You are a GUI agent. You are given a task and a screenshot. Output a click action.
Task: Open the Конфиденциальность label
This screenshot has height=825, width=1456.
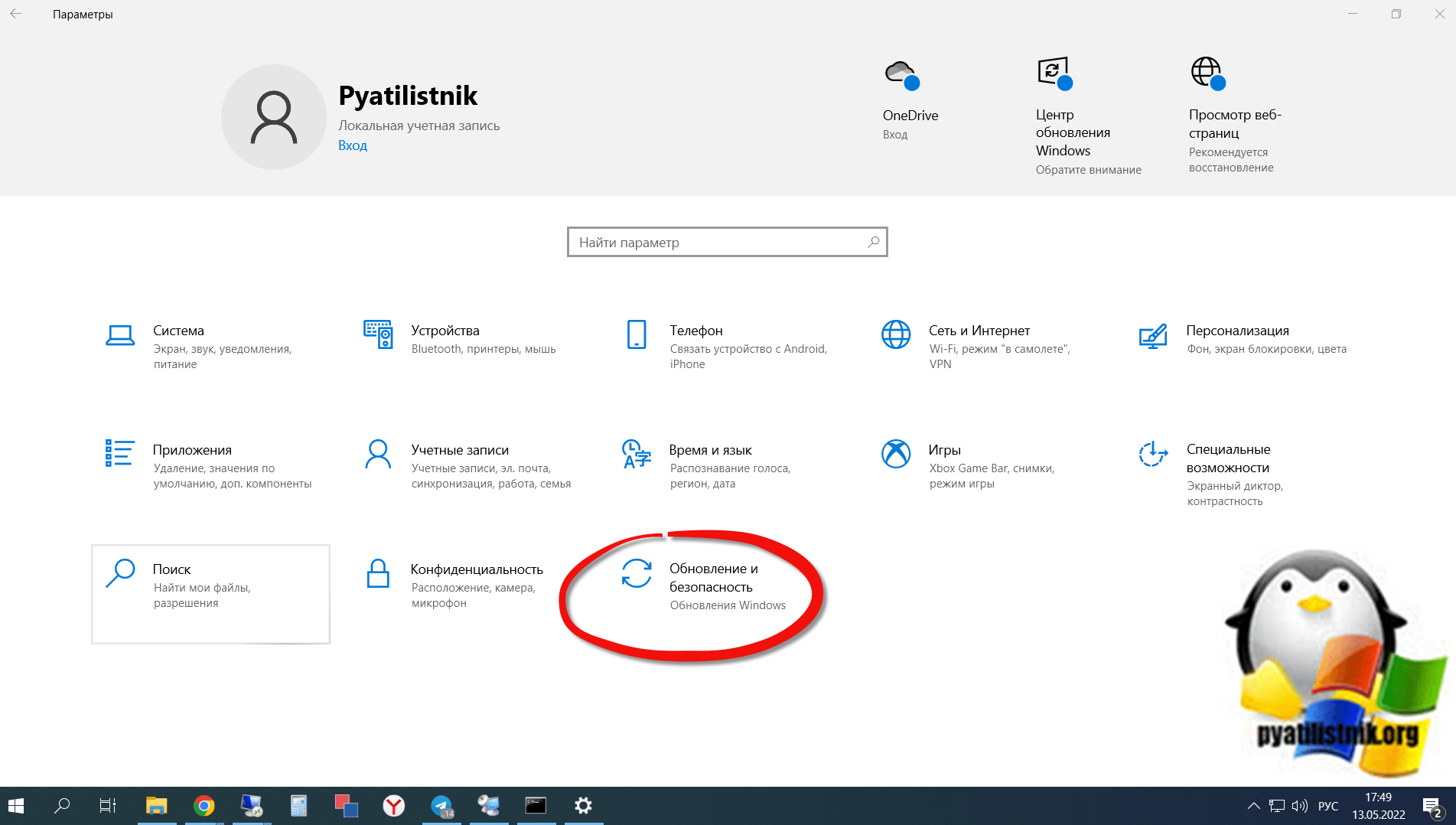(477, 569)
